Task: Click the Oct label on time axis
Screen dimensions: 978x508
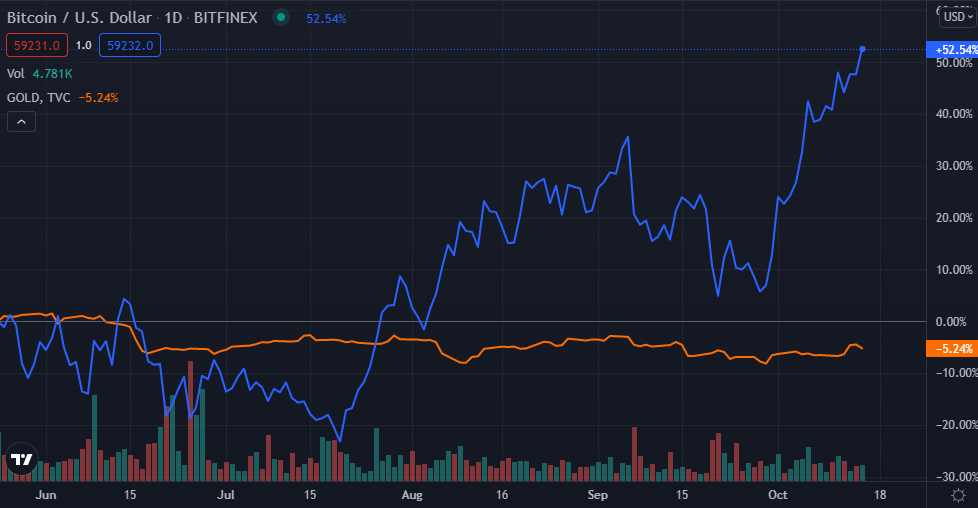Action: (778, 495)
